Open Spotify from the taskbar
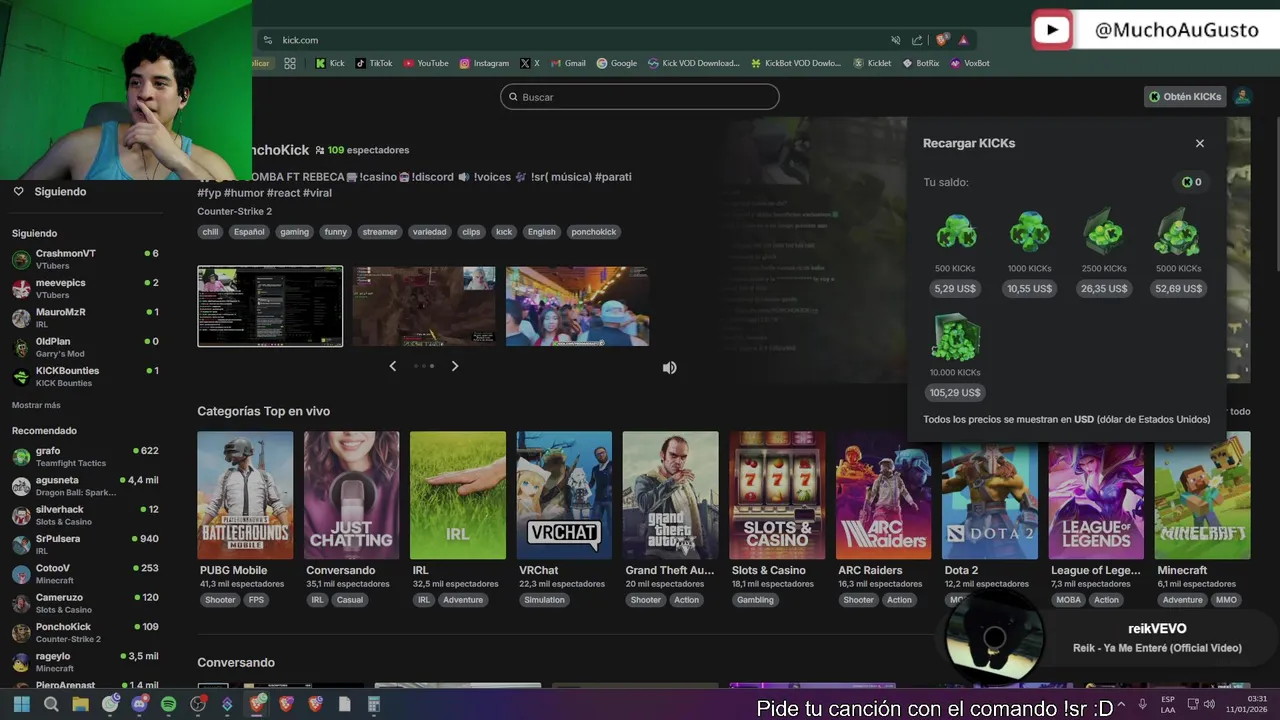Viewport: 1280px width, 720px height. tap(169, 704)
